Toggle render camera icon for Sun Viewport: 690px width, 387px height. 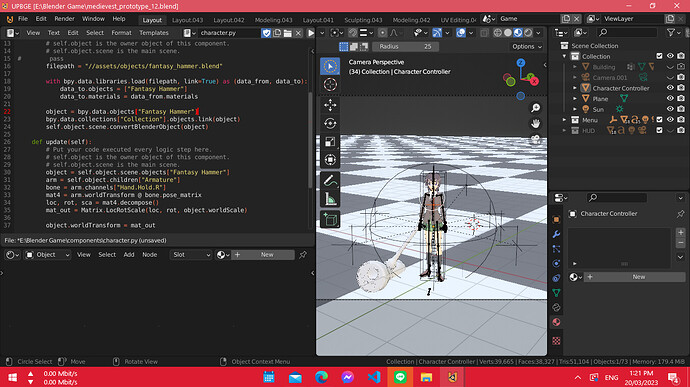681,109
